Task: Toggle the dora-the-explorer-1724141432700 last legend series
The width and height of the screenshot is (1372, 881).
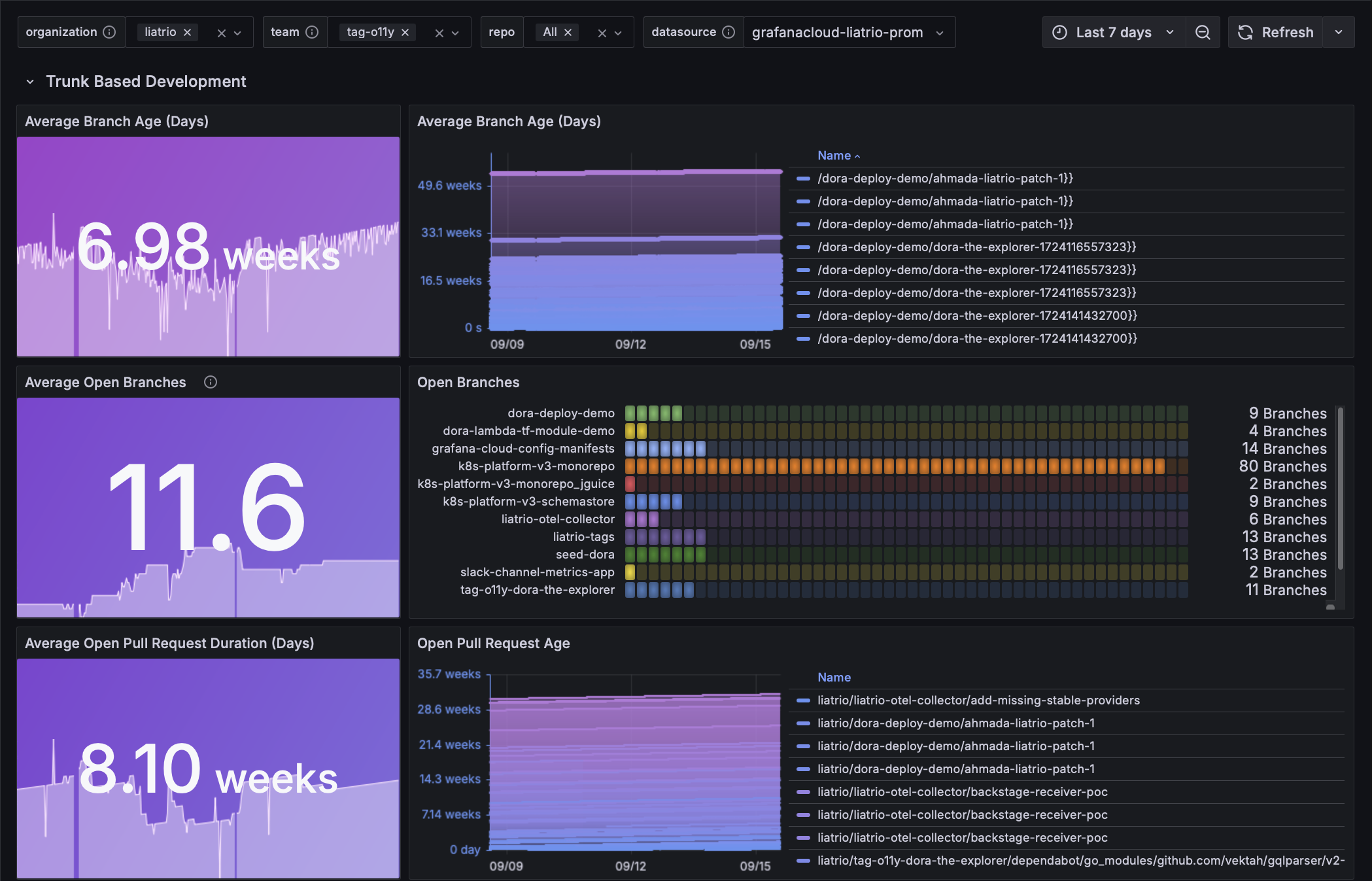Action: coord(976,338)
